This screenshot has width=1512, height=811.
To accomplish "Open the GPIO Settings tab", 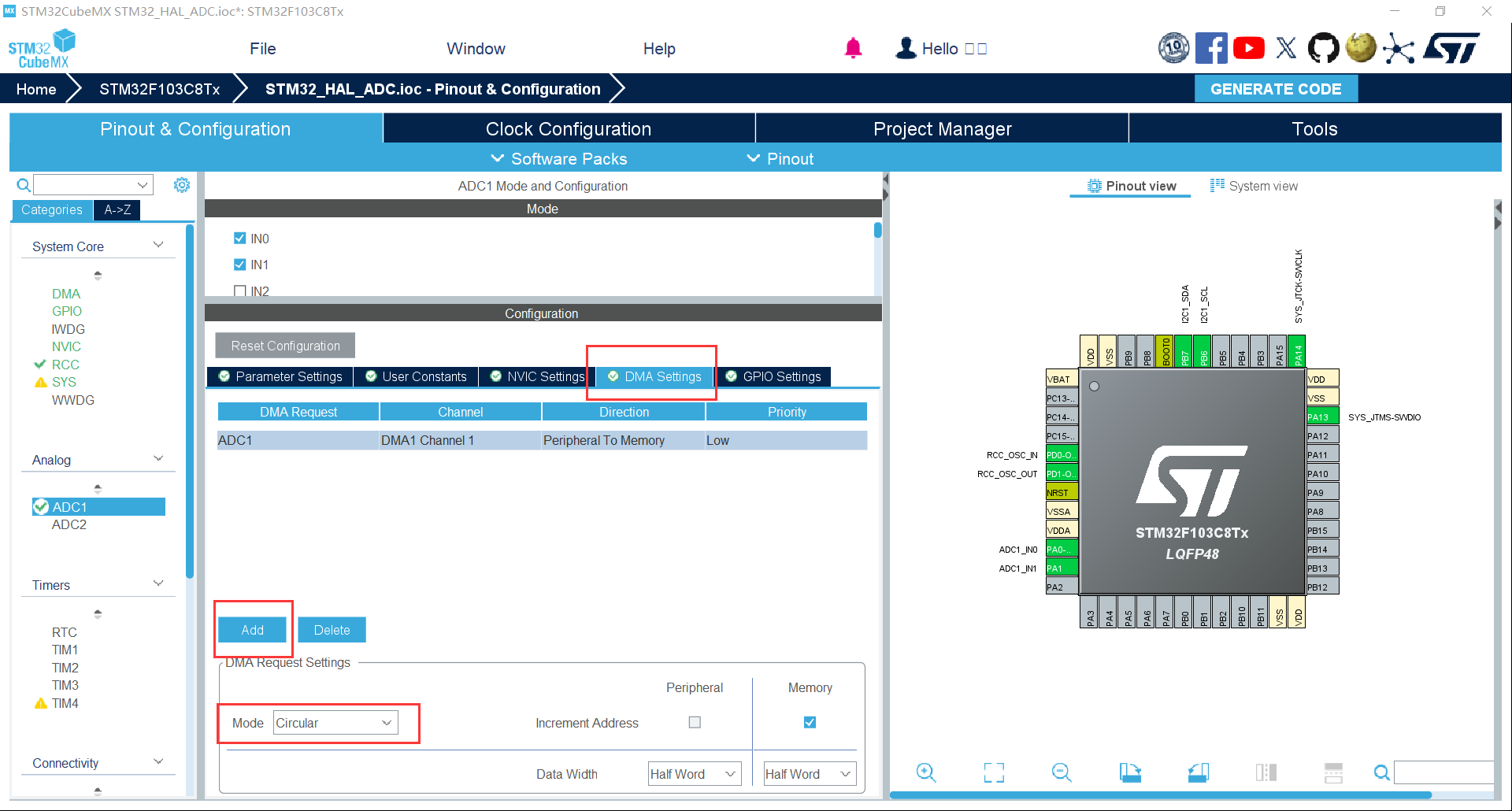I will pos(773,376).
